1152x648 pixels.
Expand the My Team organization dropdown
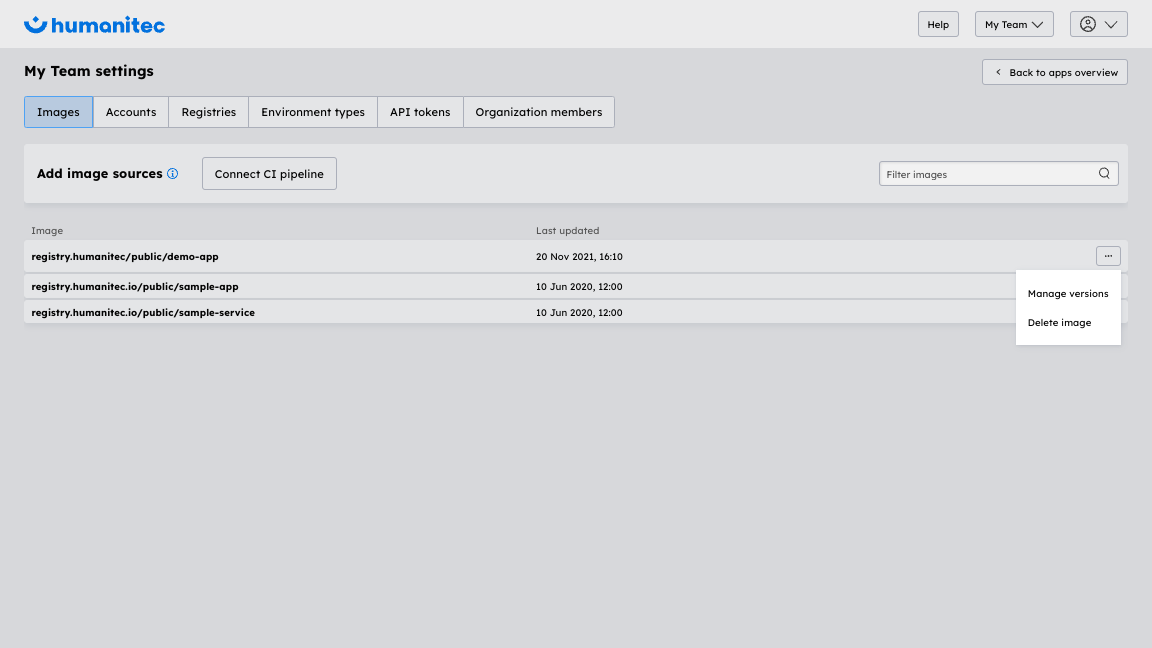tap(1013, 23)
